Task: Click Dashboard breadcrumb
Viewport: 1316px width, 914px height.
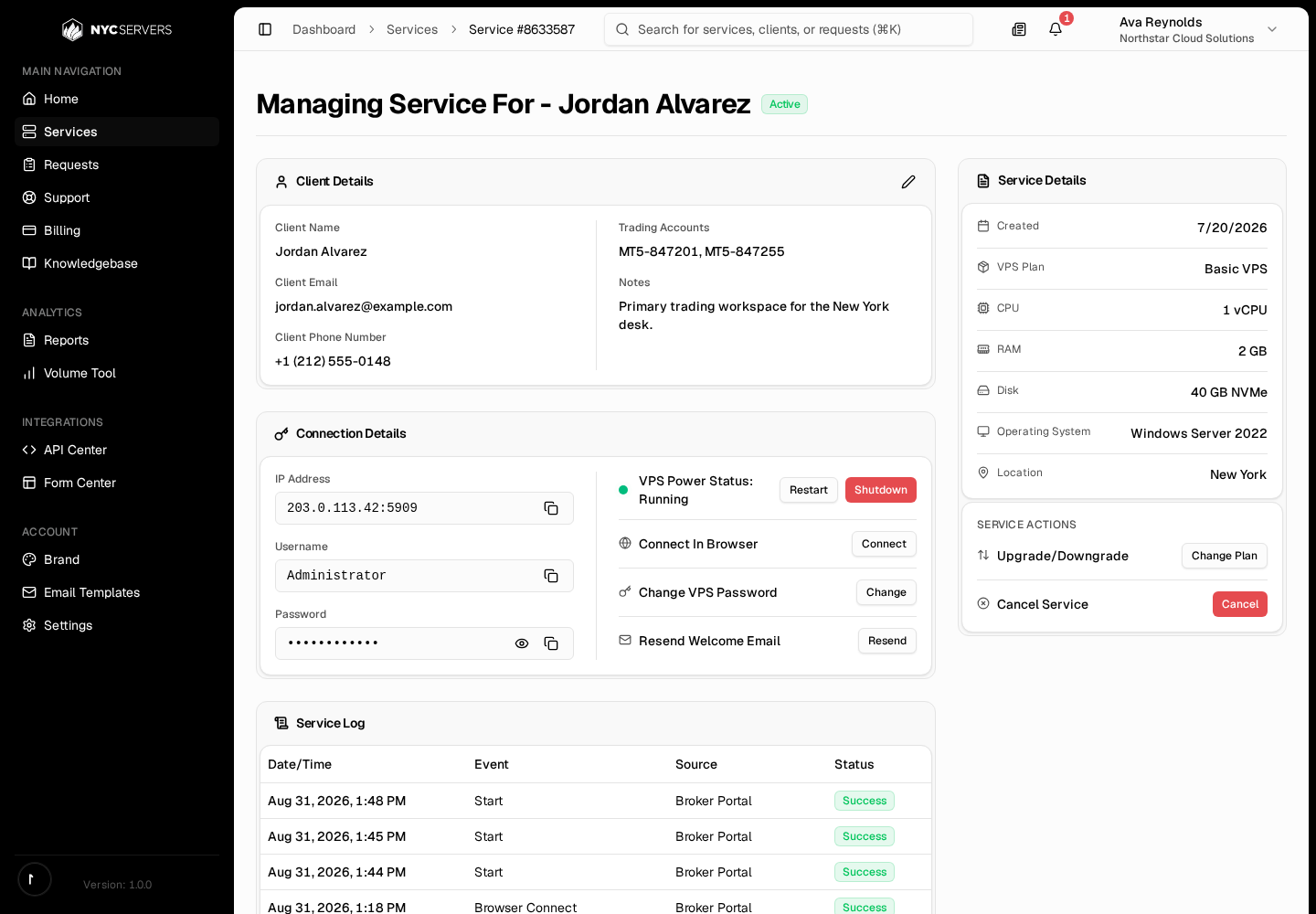Action: pyautogui.click(x=324, y=29)
